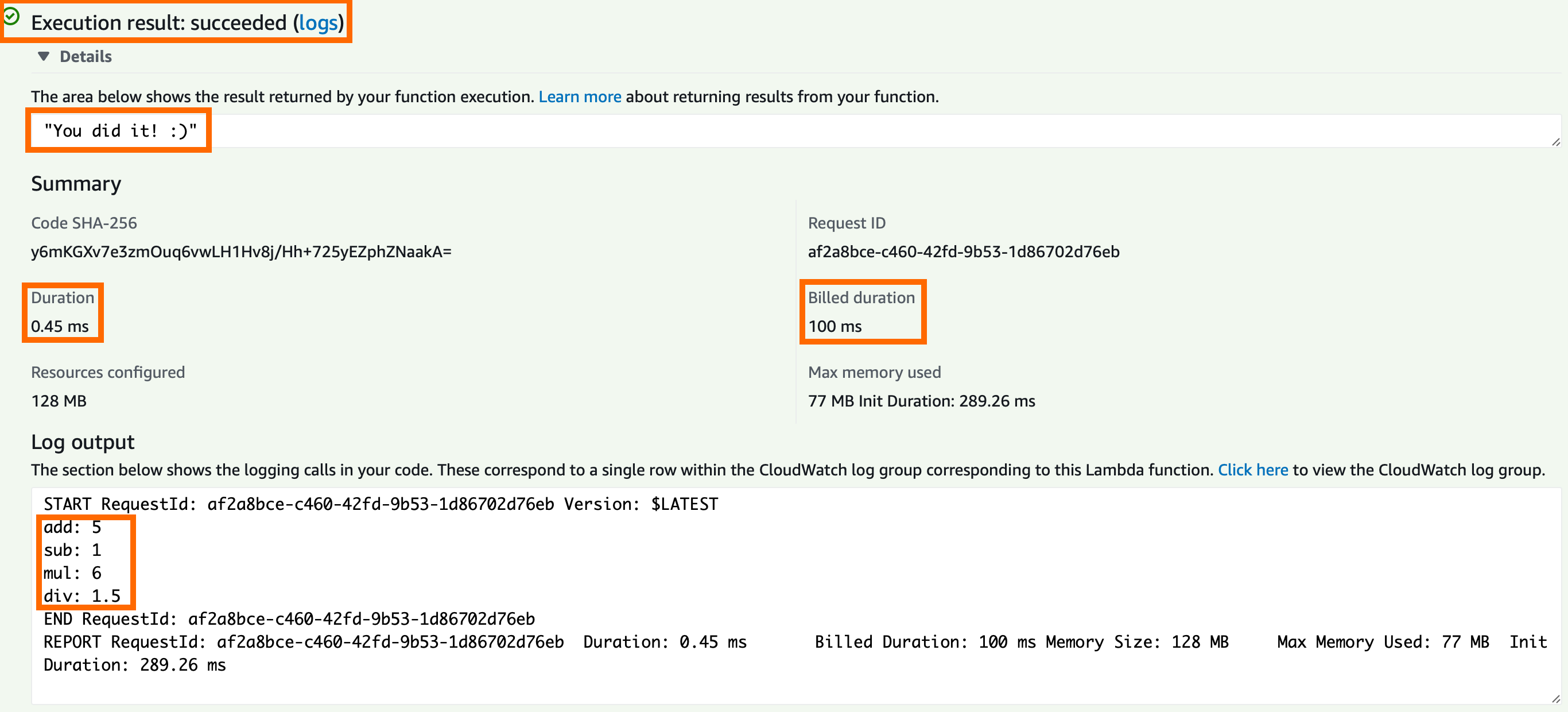Click the Request ID value text
The height and width of the screenshot is (712, 1568).
[963, 251]
